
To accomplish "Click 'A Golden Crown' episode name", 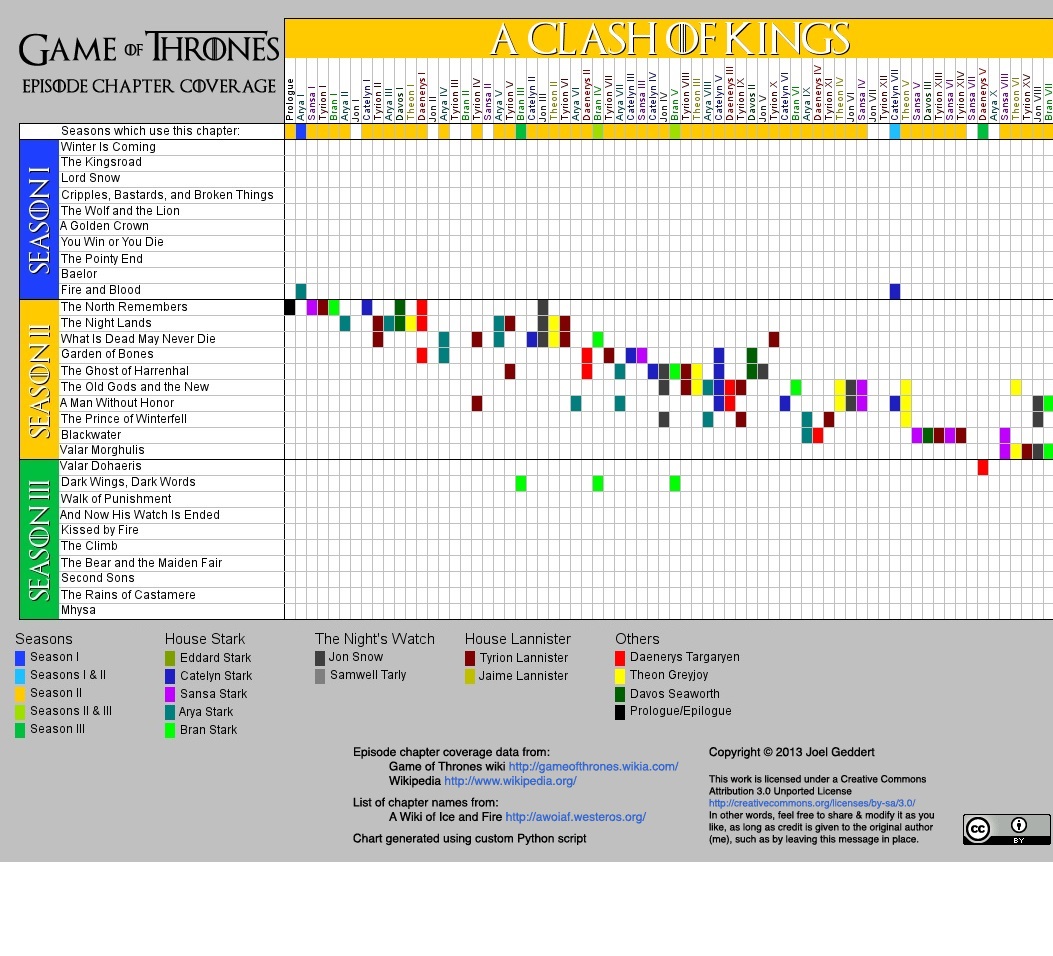I will [105, 226].
